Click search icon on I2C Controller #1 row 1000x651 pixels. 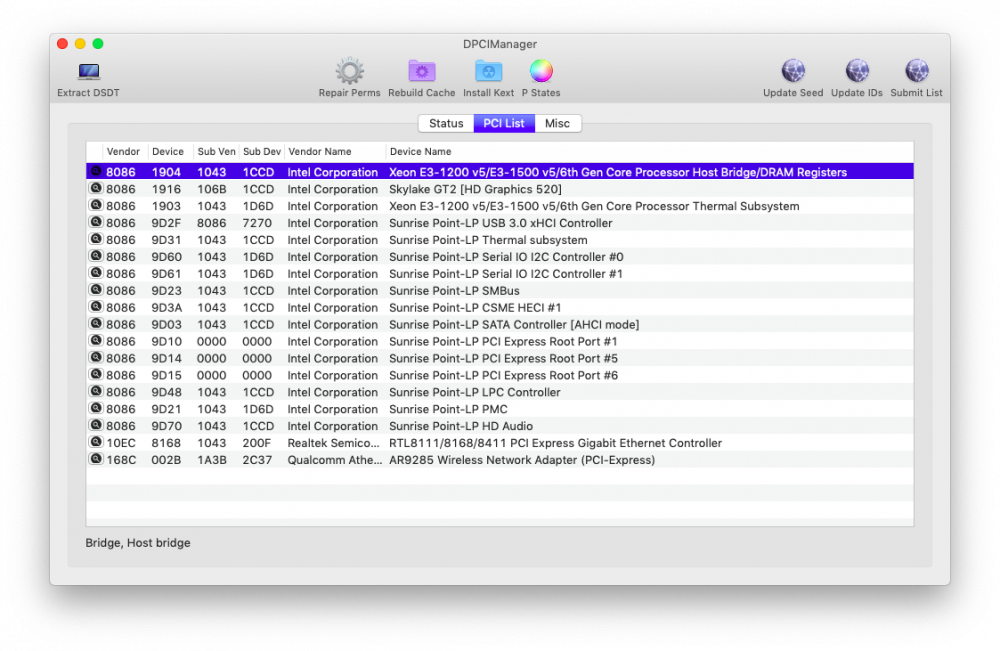[x=96, y=273]
